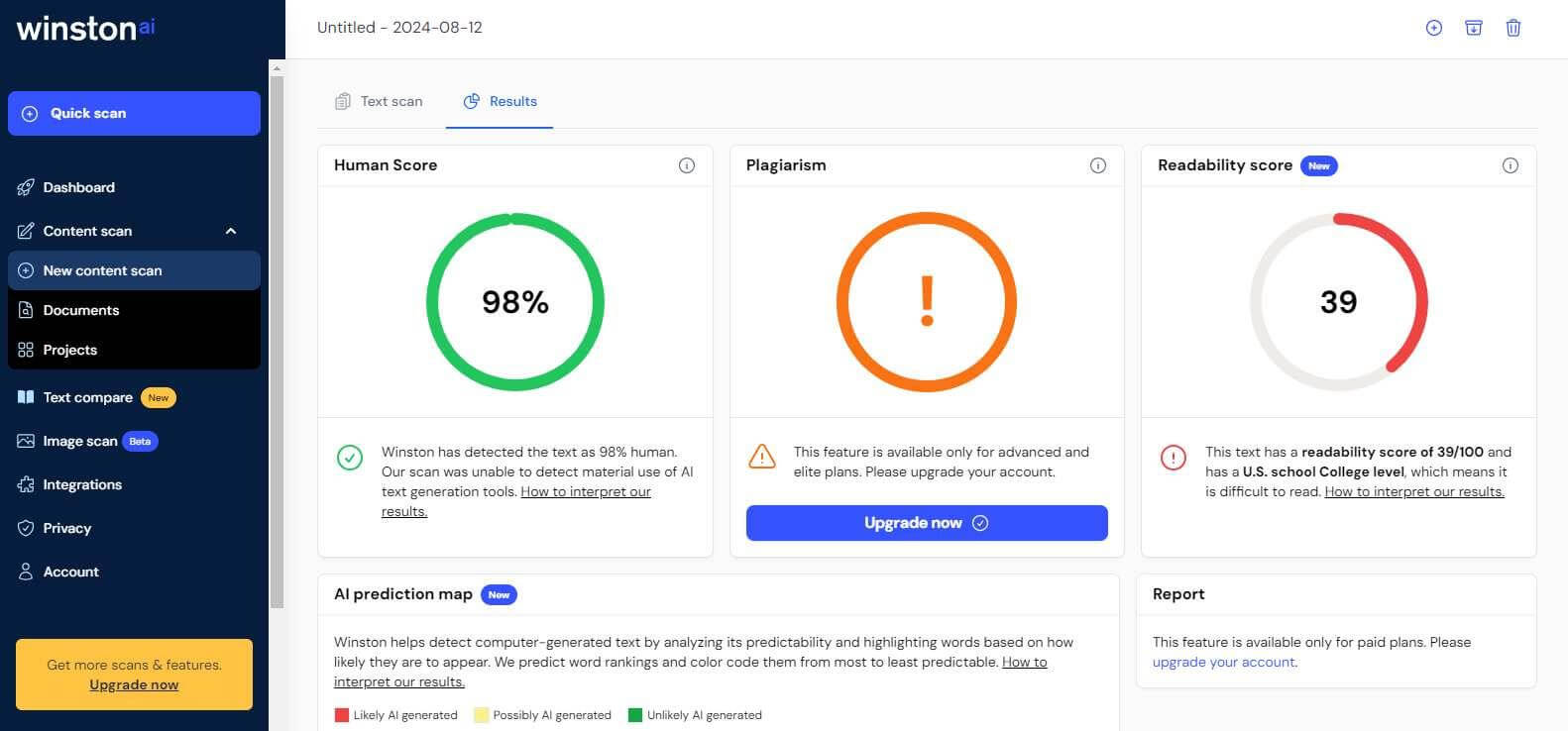Click the Quick scan plus icon
The width and height of the screenshot is (1568, 731).
[30, 114]
